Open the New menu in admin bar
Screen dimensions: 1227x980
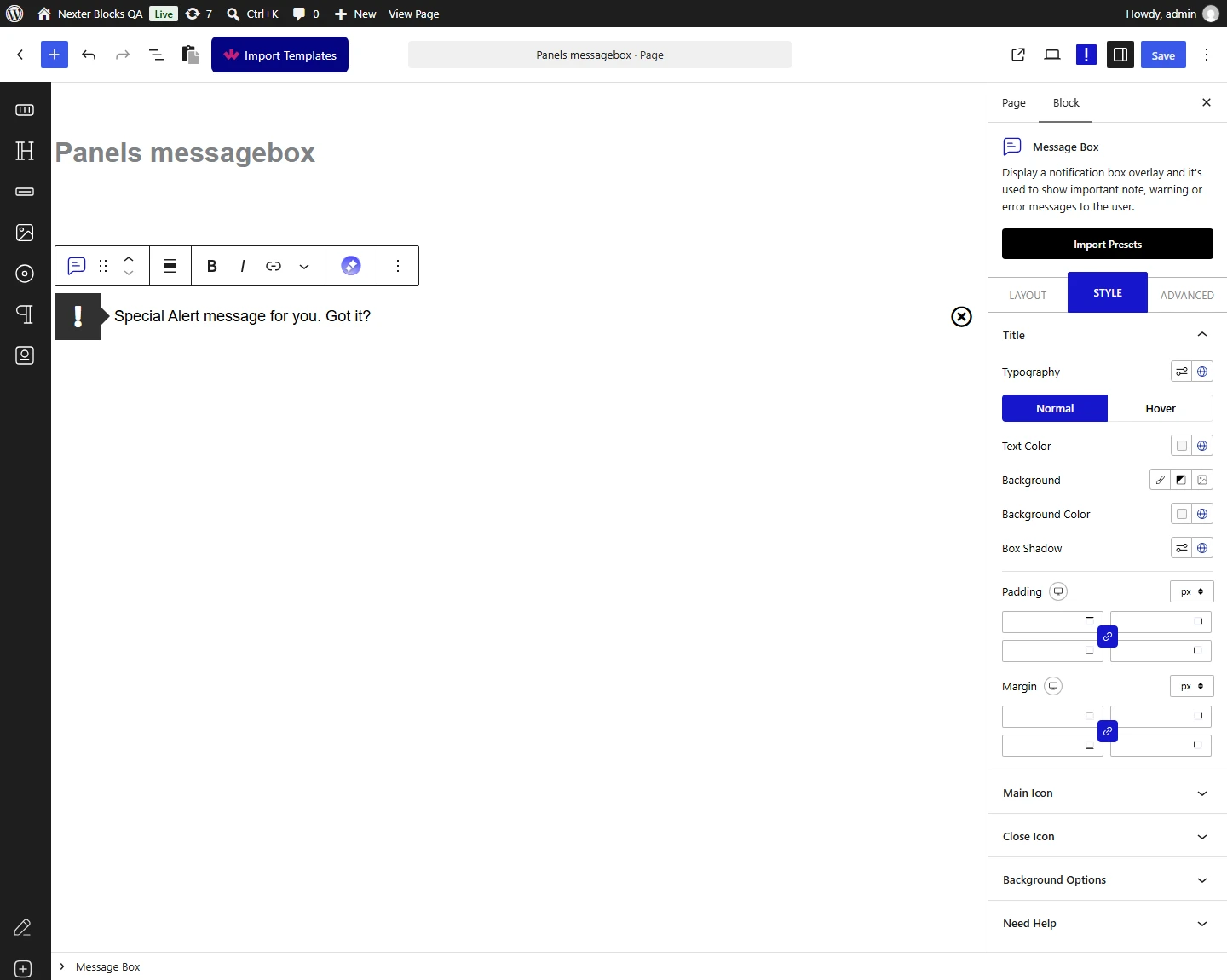pos(355,14)
